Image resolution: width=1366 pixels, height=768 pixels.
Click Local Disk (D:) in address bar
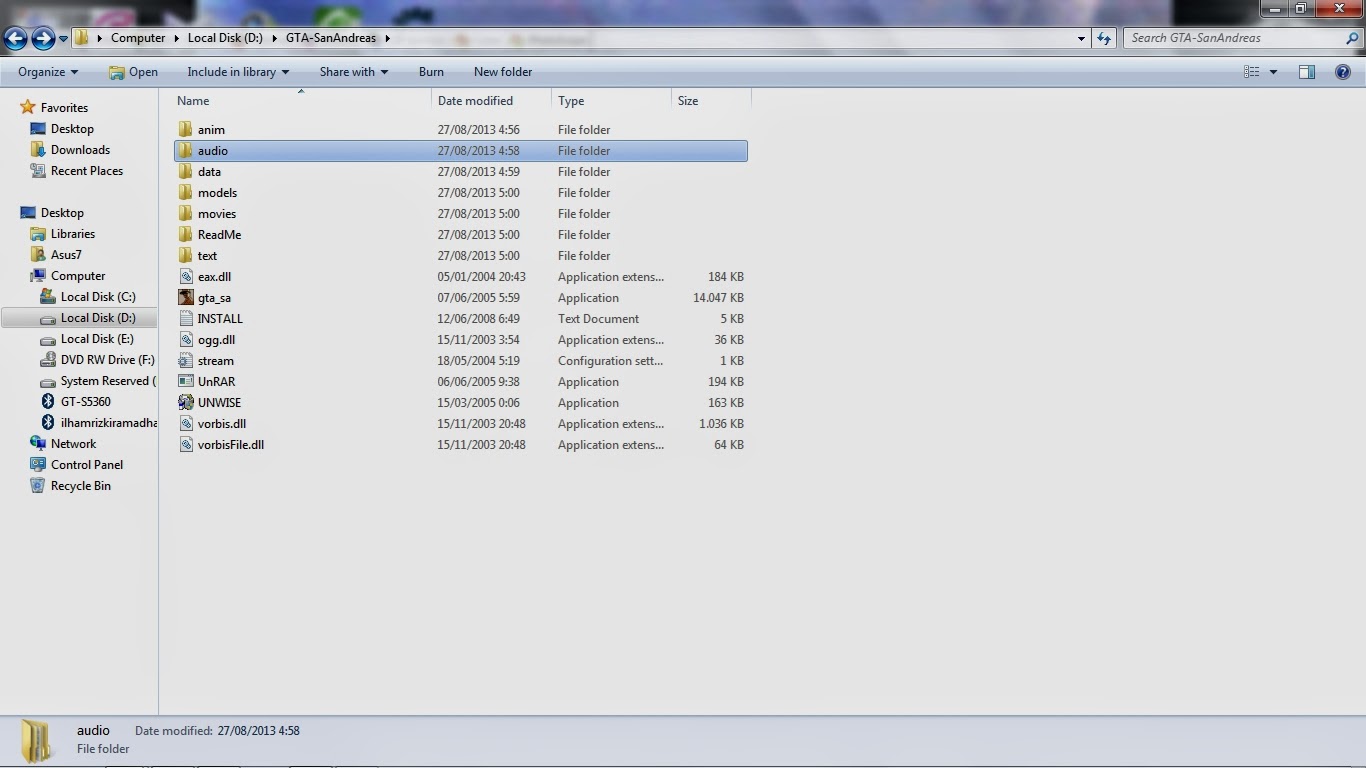click(x=225, y=38)
